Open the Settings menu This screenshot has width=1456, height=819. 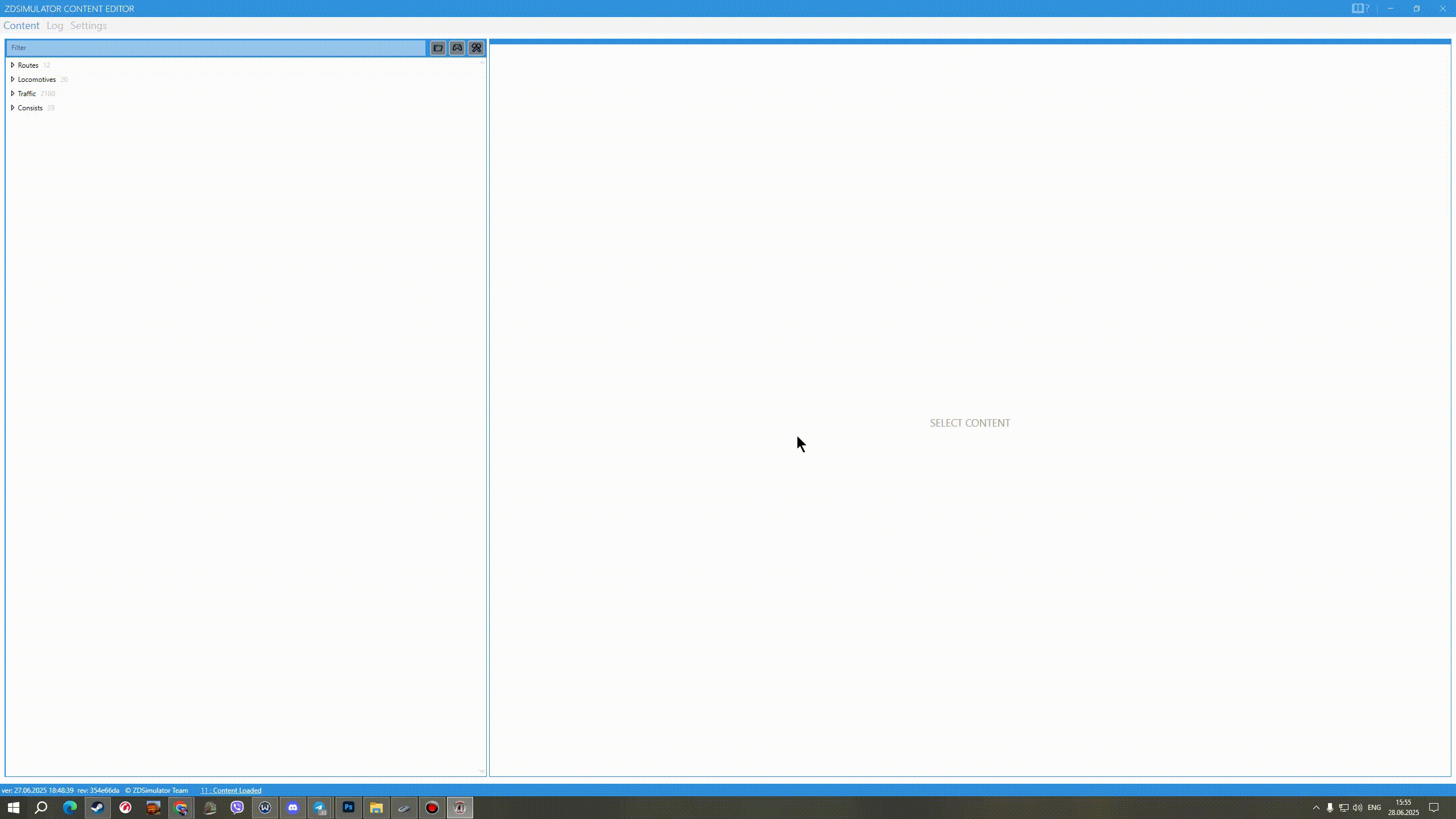[89, 25]
